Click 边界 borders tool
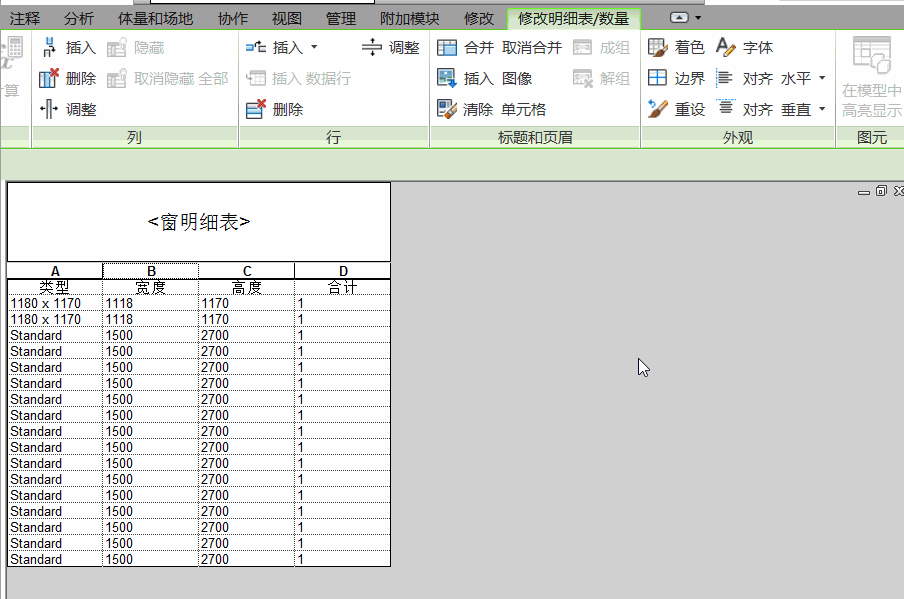 [x=658, y=78]
